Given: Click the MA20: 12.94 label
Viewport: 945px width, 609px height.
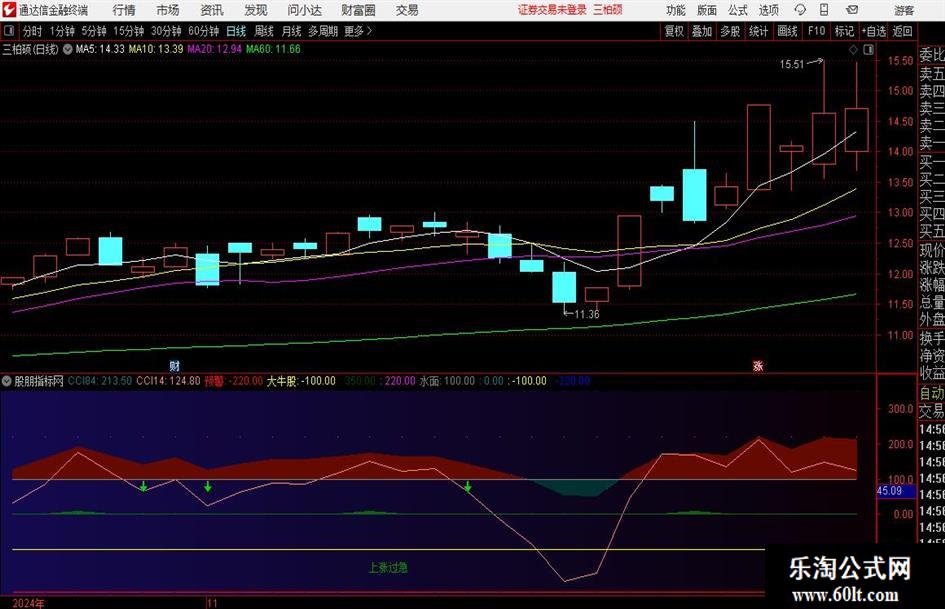Looking at the screenshot, I should [215, 49].
